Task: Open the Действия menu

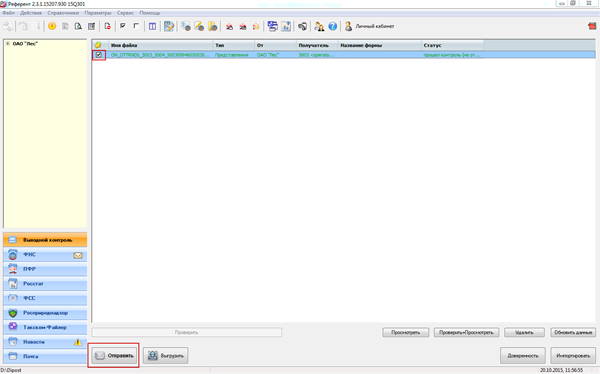Action: (x=31, y=13)
